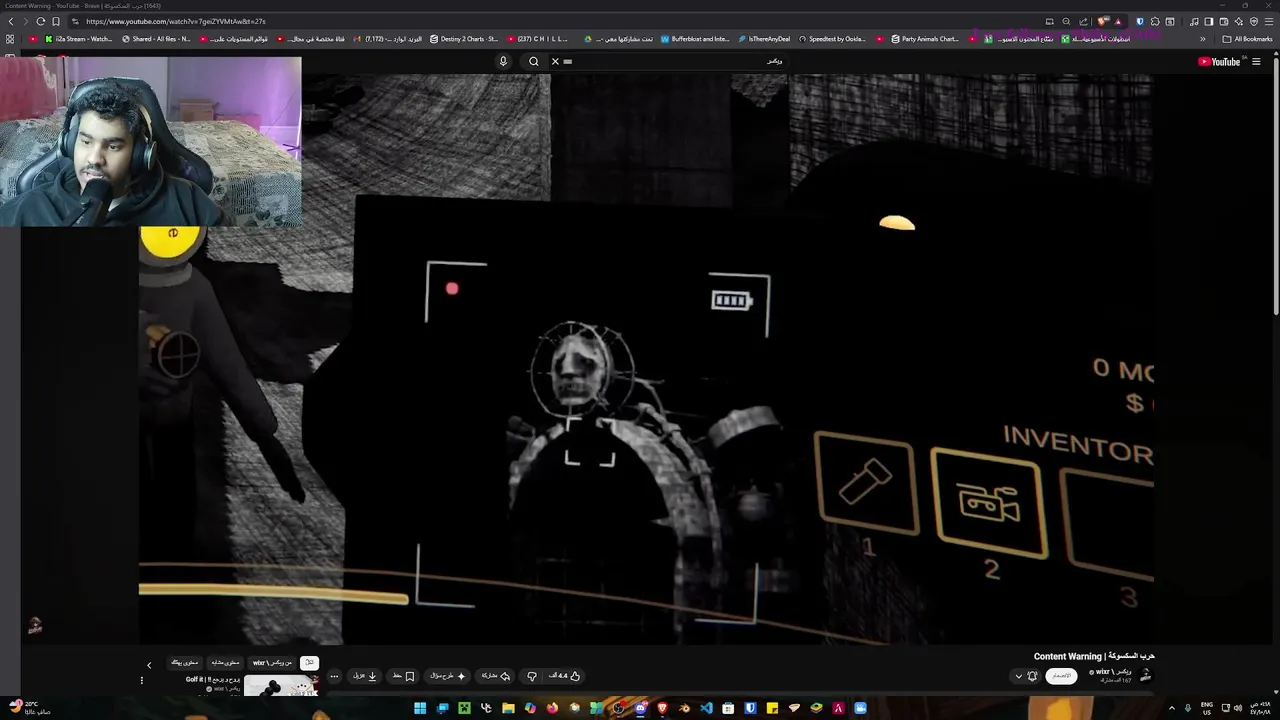Open the Brave Shields lion icon
1280x720 pixels.
click(x=1103, y=21)
